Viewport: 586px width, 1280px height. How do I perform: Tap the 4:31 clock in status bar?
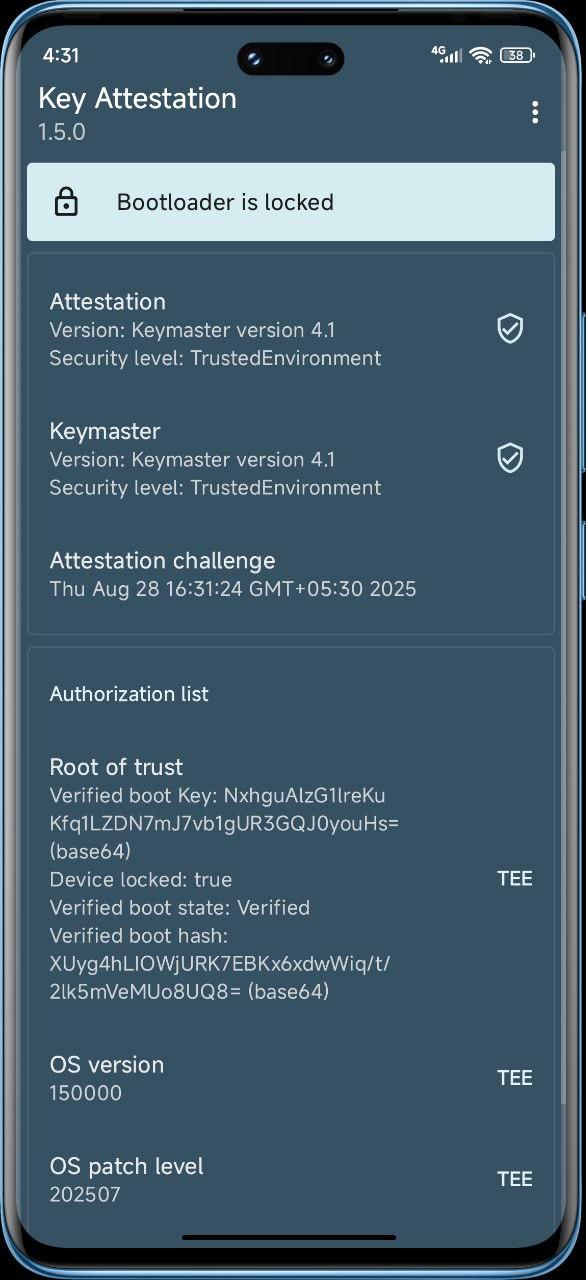[x=61, y=55]
